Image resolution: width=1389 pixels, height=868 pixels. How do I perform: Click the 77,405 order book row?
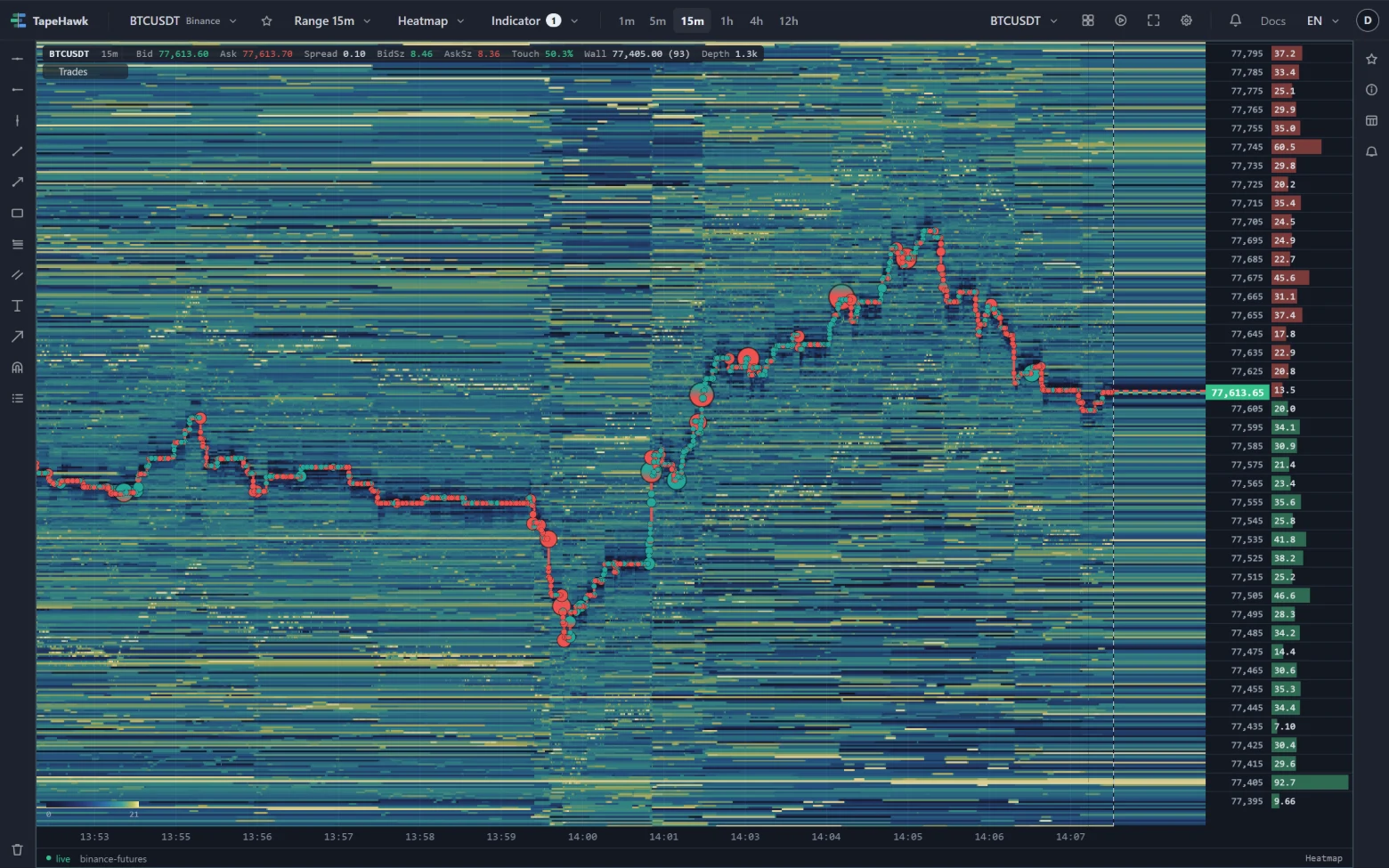[1279, 783]
